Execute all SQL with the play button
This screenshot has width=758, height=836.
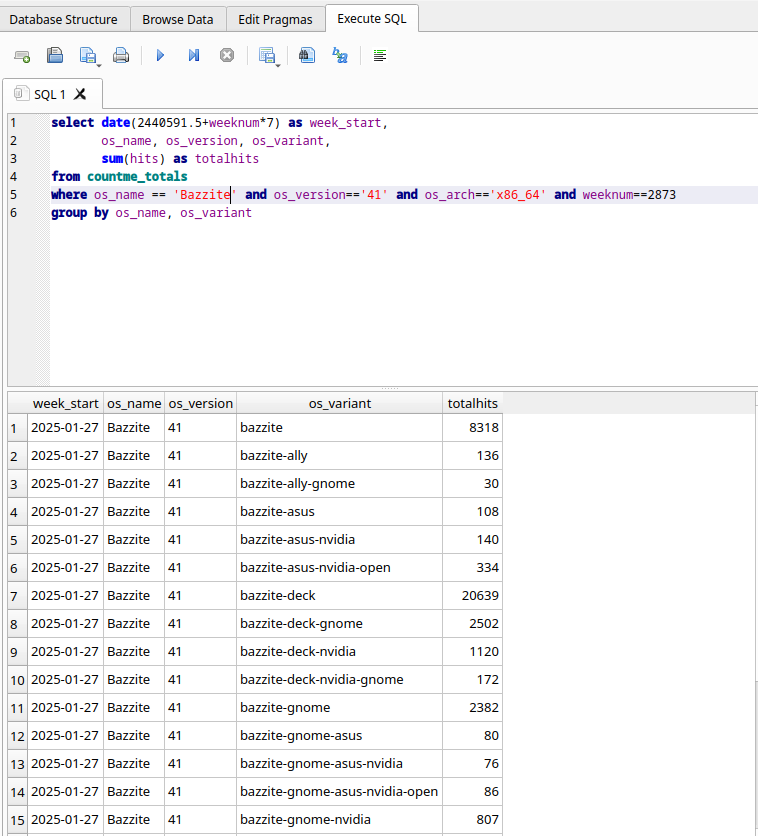coord(160,56)
